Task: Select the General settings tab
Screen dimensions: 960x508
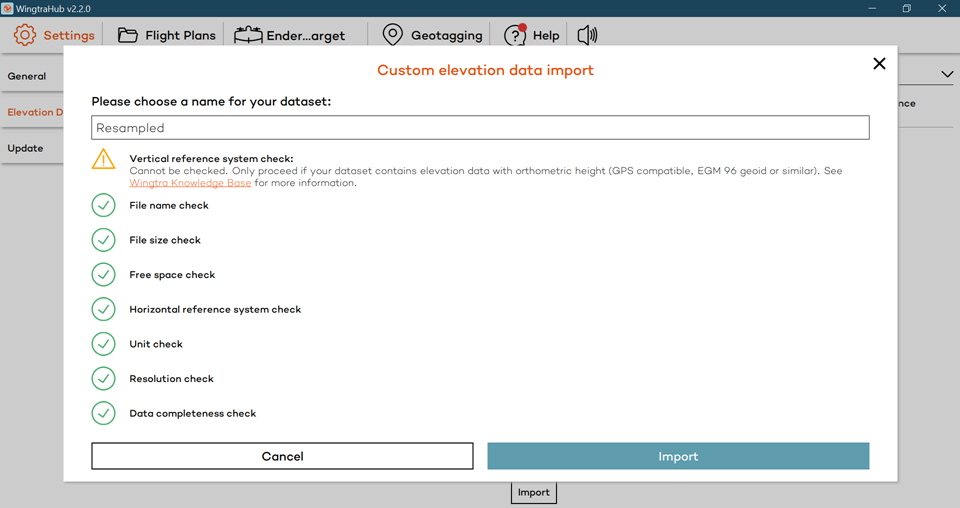Action: coord(28,76)
